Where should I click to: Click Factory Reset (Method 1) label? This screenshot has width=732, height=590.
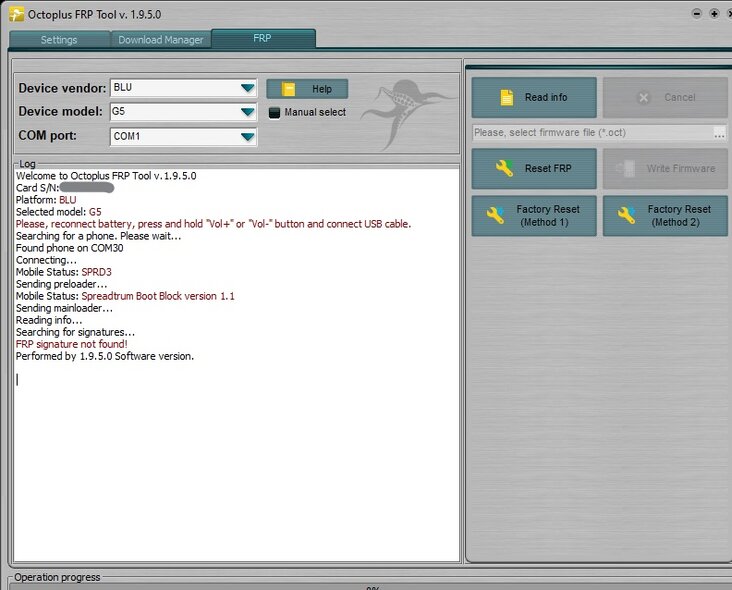tap(548, 216)
